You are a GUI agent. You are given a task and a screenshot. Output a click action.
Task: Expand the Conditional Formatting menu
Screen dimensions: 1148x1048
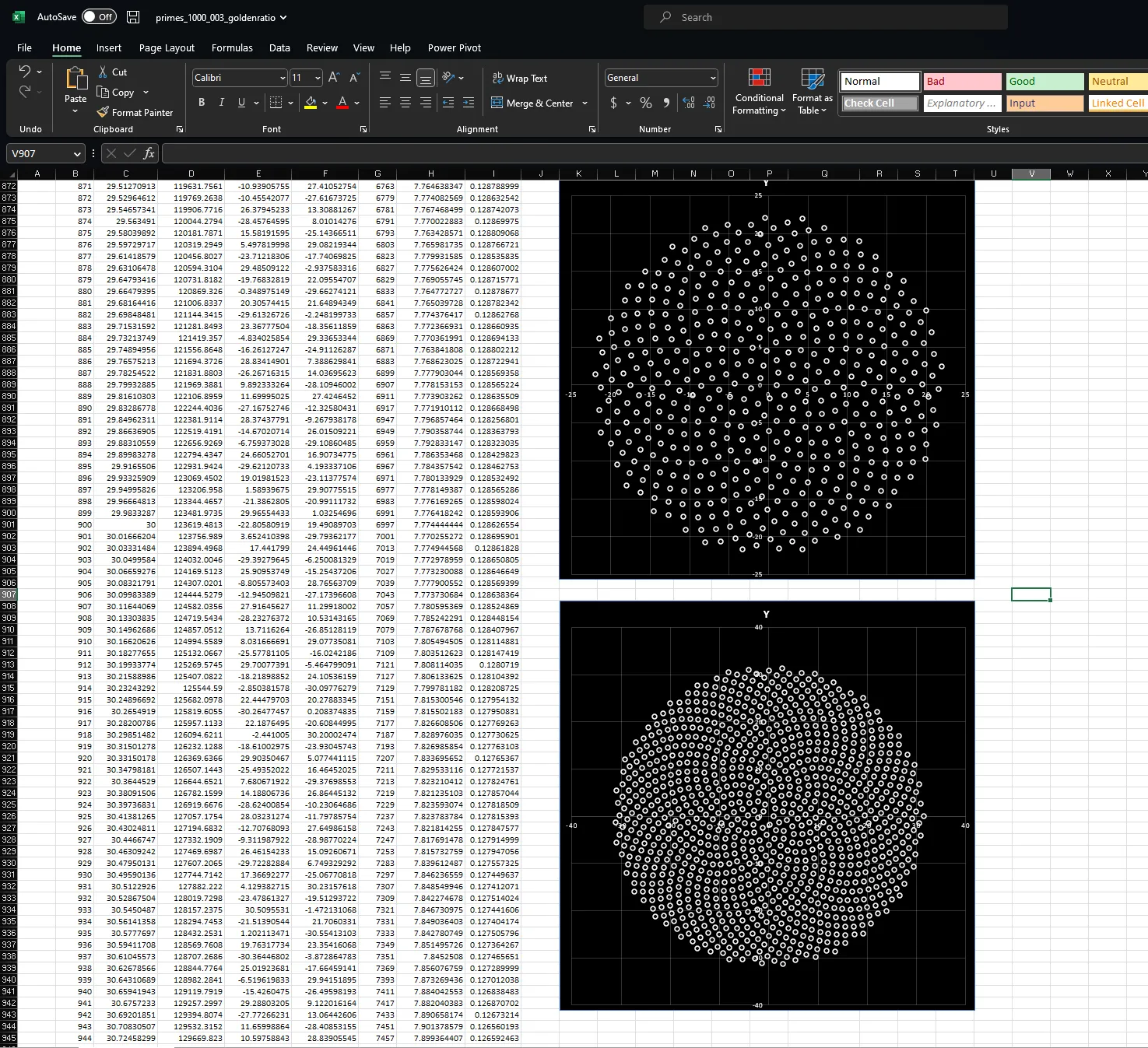point(759,92)
